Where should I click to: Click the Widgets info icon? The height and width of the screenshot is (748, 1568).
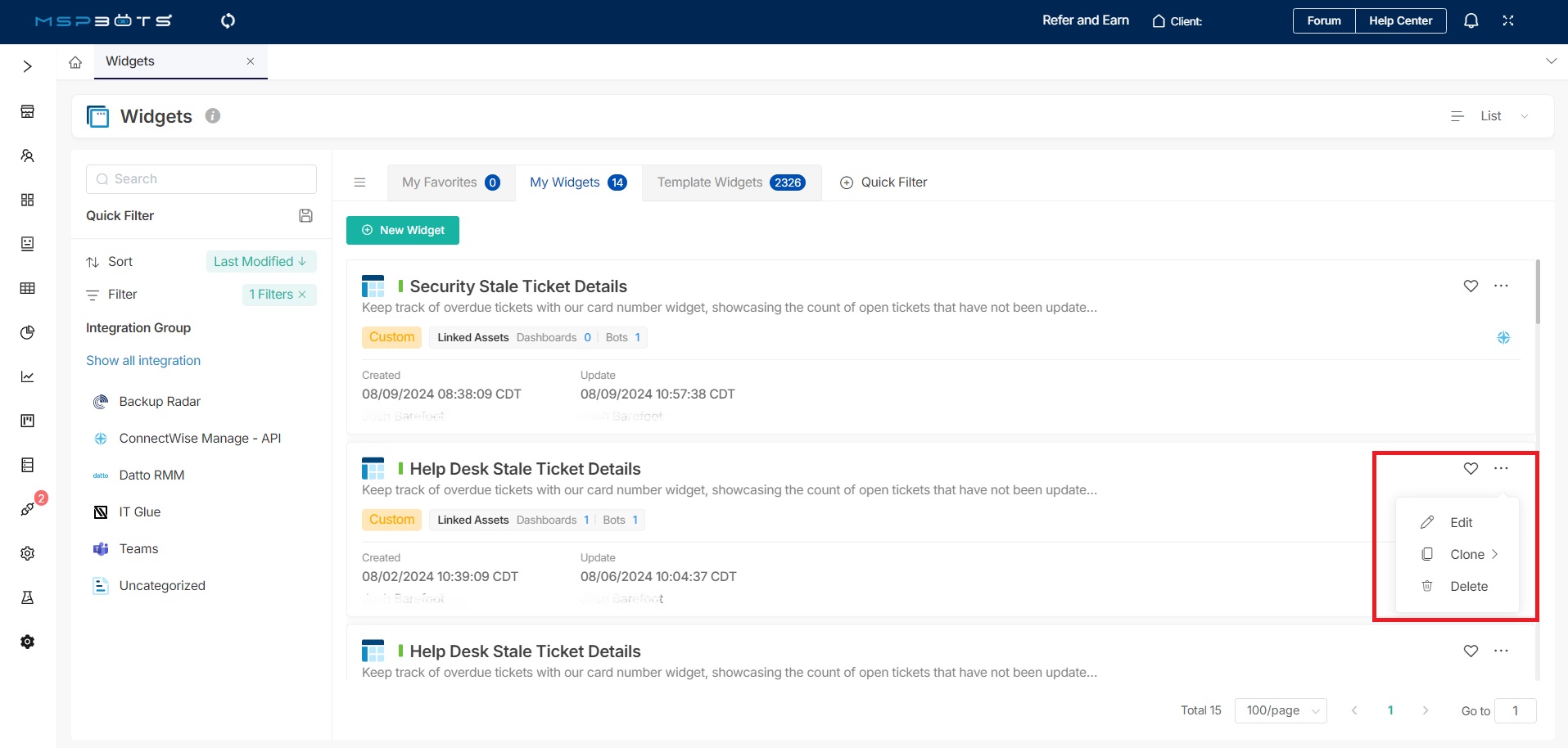pyautogui.click(x=213, y=116)
